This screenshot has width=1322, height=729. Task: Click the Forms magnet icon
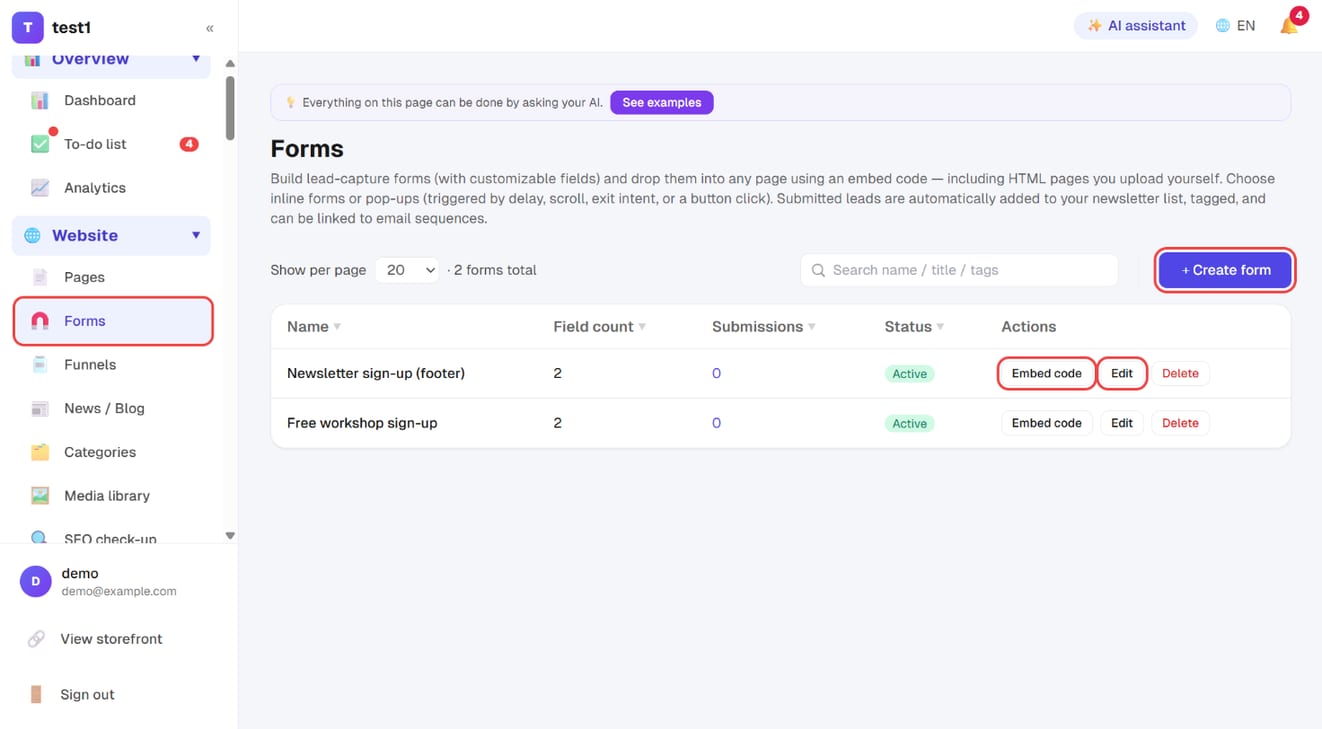pos(40,321)
